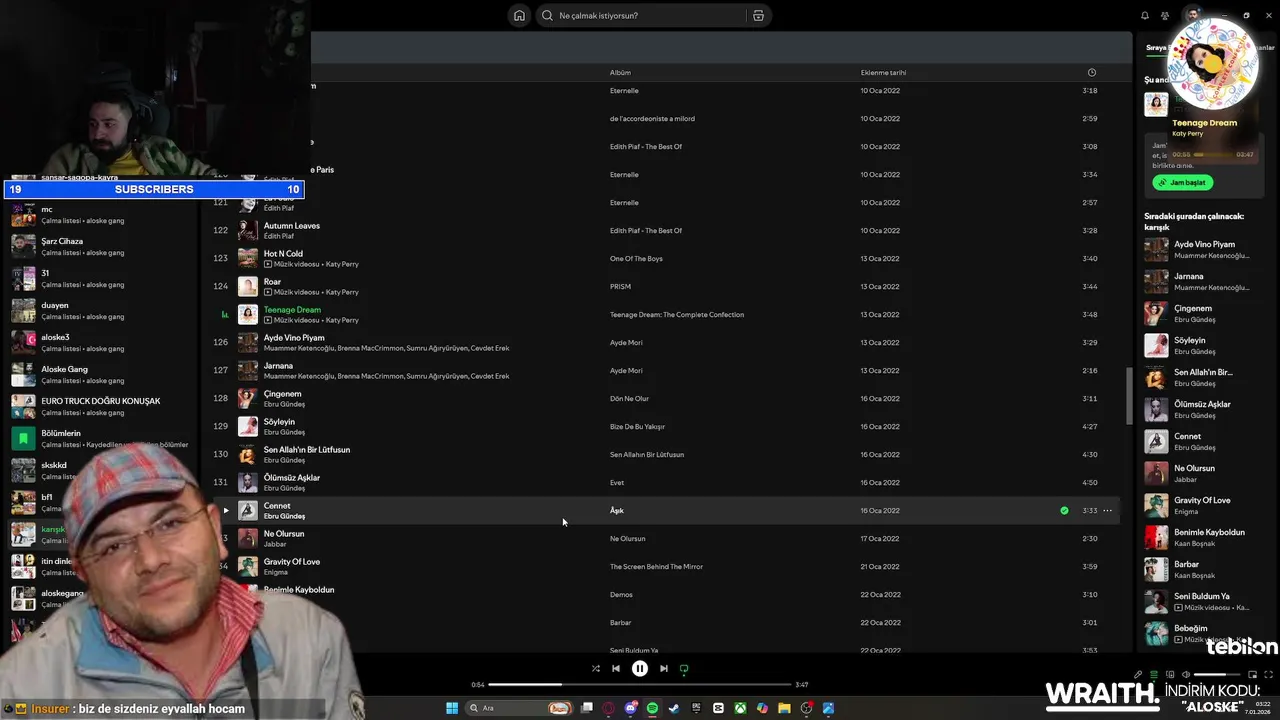1280x720 pixels.
Task: Toggle the queue panel icon
Action: click(x=1154, y=674)
